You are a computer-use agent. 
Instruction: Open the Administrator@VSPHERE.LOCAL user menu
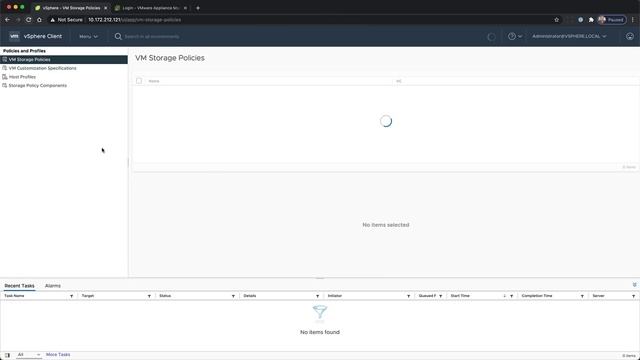tap(569, 36)
